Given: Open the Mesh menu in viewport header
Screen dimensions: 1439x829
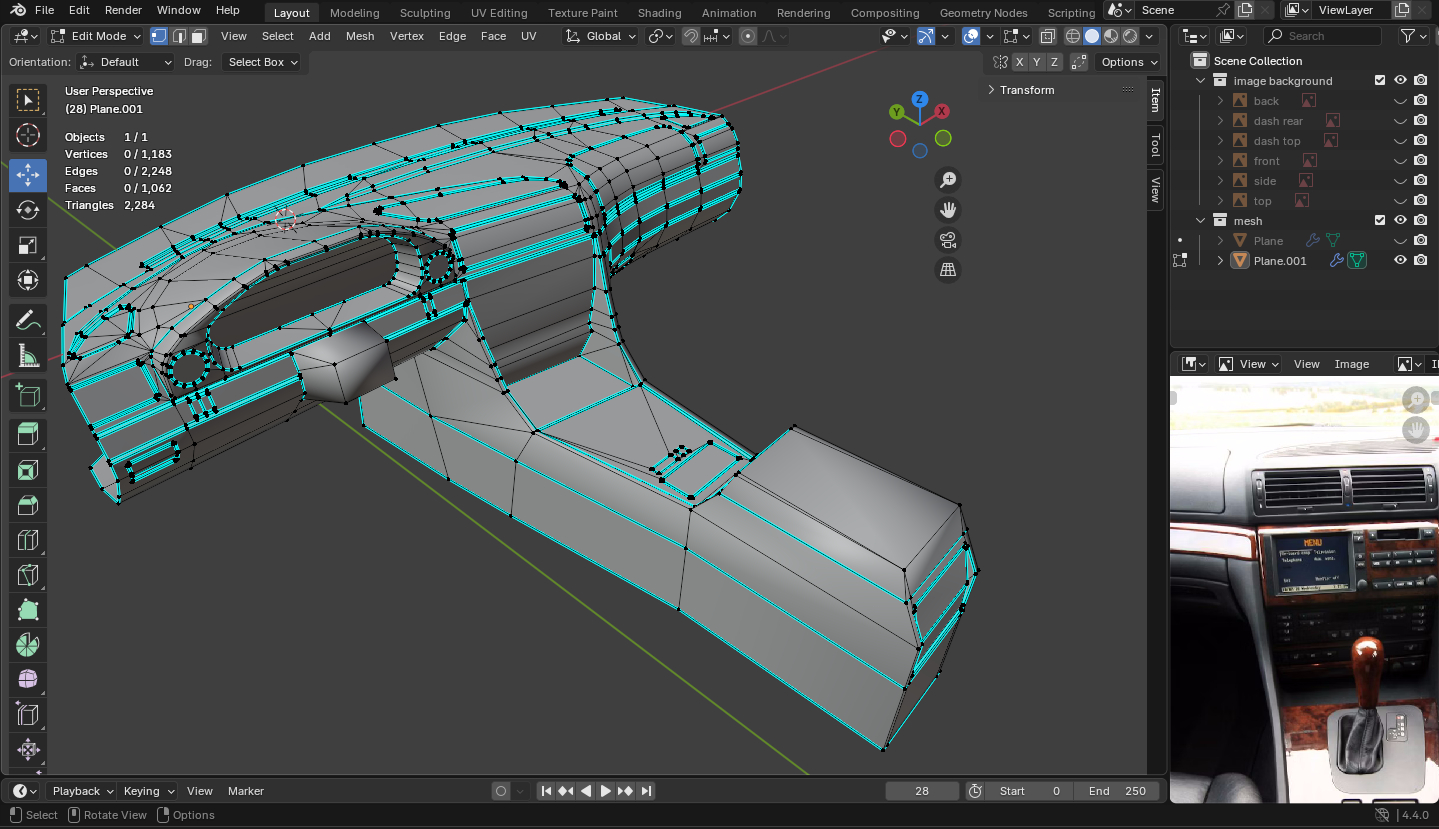Looking at the screenshot, I should tap(360, 36).
